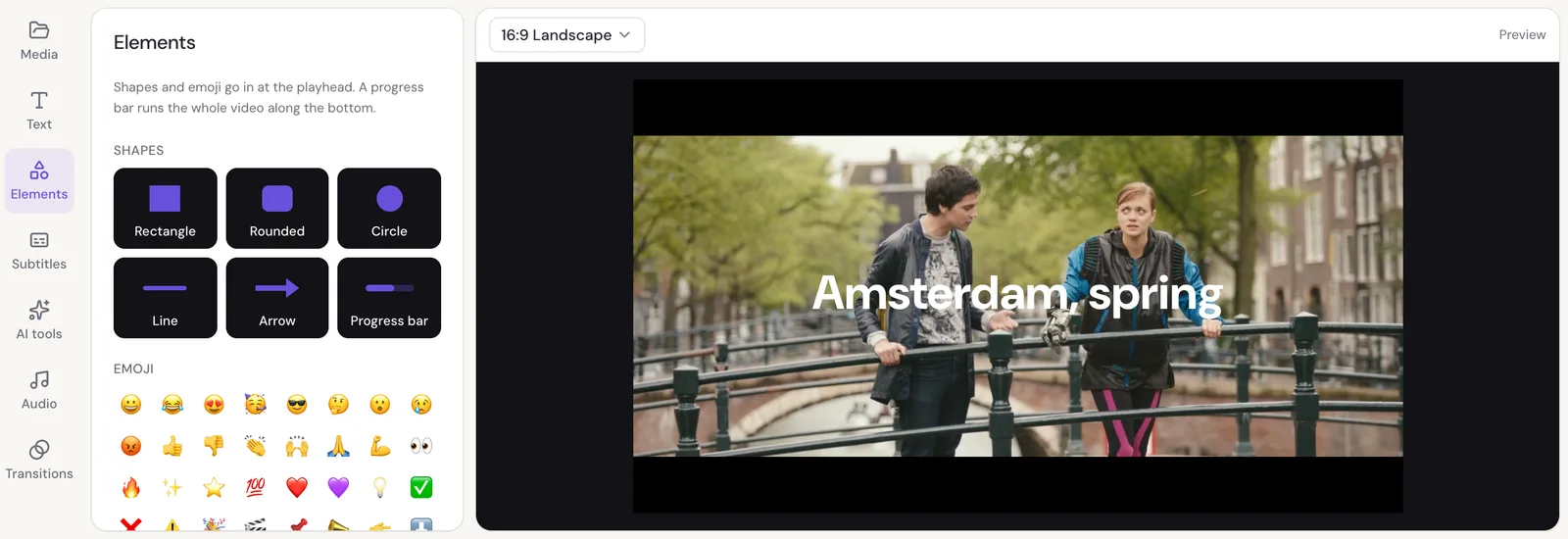Insert the clapping hands emoji
This screenshot has height=539, width=1568.
pyautogui.click(x=256, y=447)
